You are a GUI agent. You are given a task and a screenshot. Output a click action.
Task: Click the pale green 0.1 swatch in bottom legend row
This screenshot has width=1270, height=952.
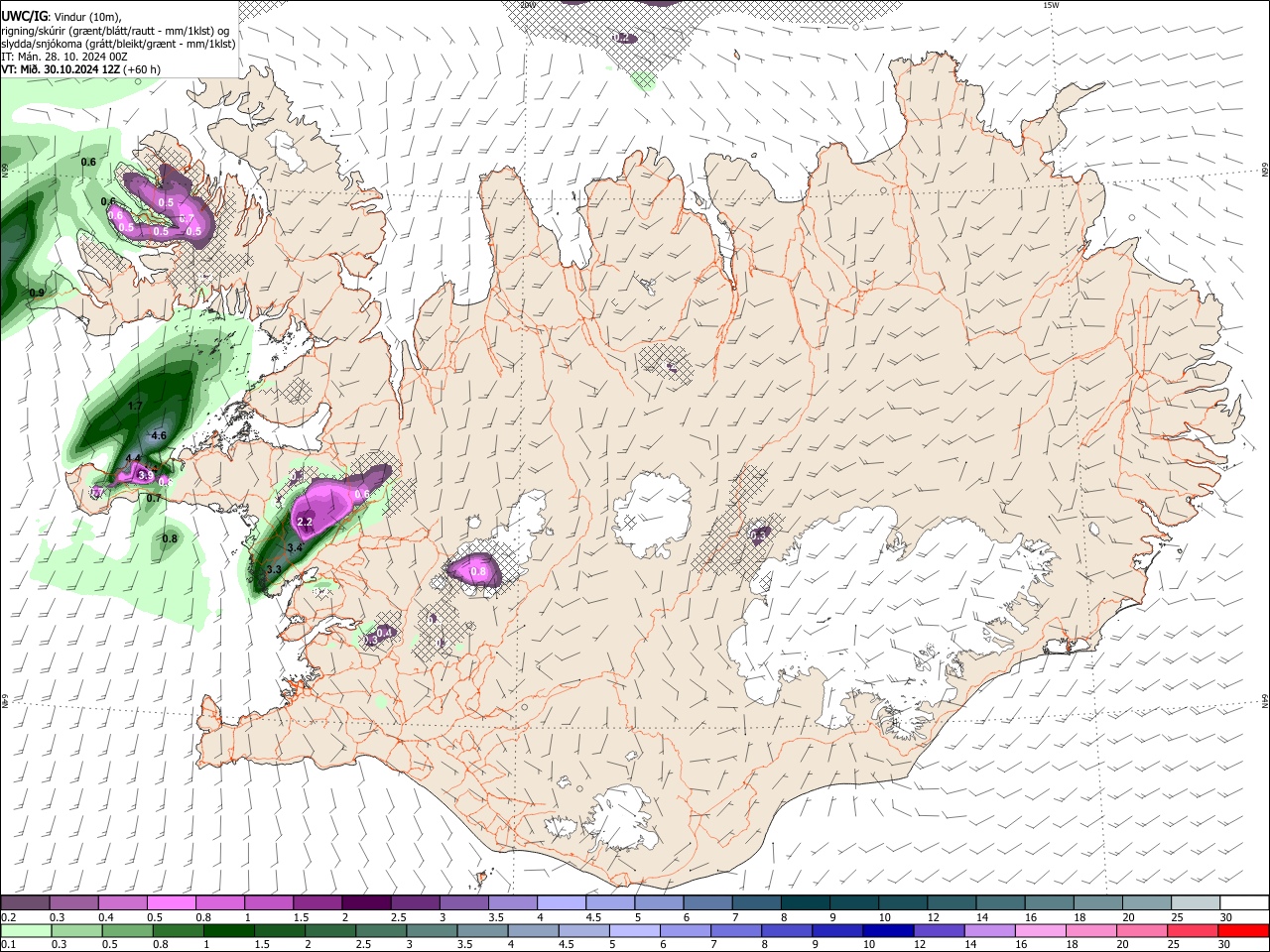click(x=26, y=930)
